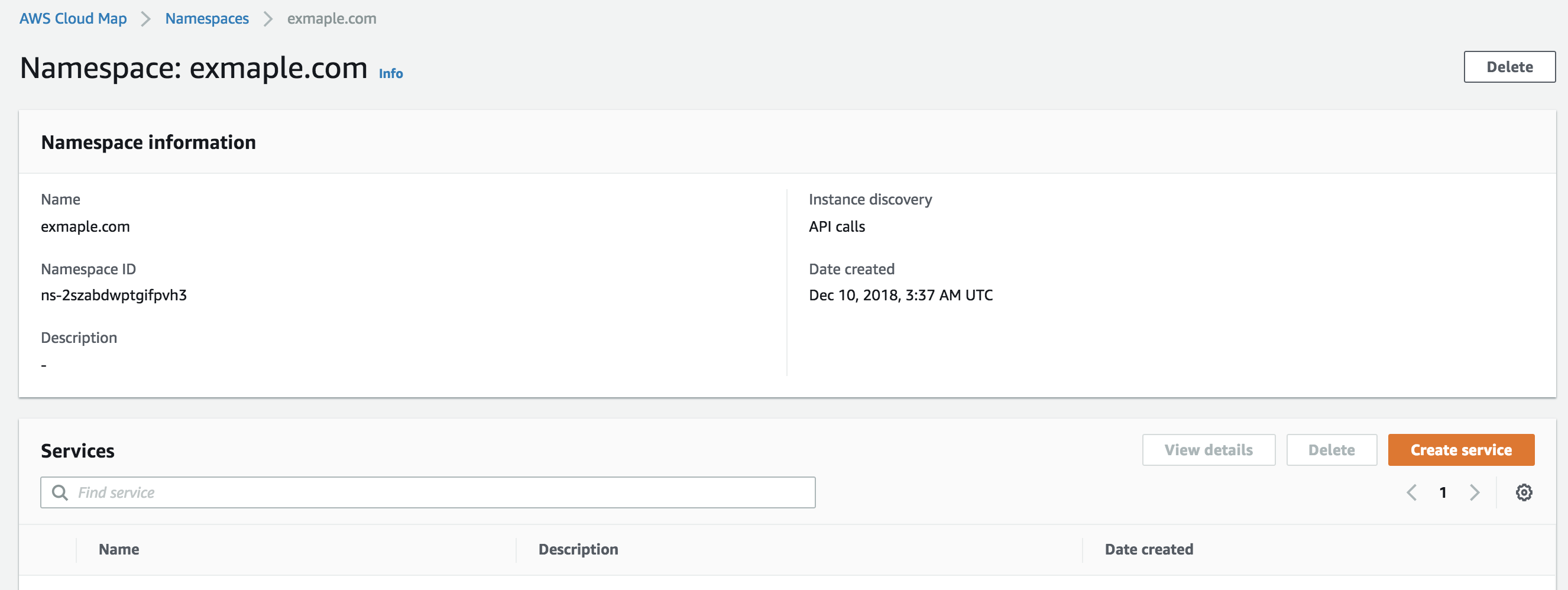The width and height of the screenshot is (1568, 590).
Task: Click Delete in the Services section
Action: [1331, 449]
